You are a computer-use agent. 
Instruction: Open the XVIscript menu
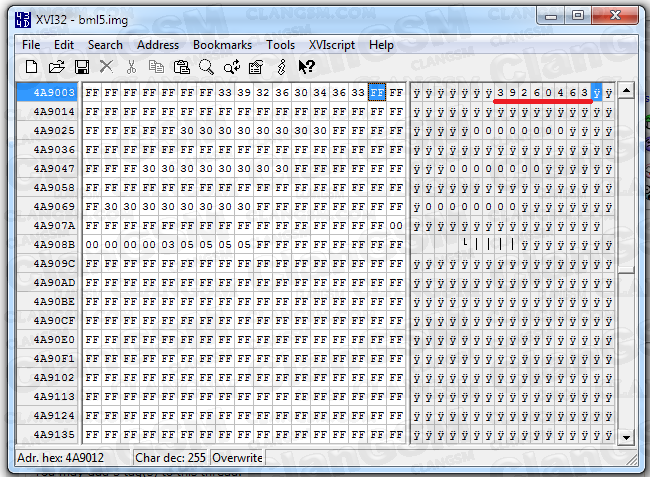point(331,45)
